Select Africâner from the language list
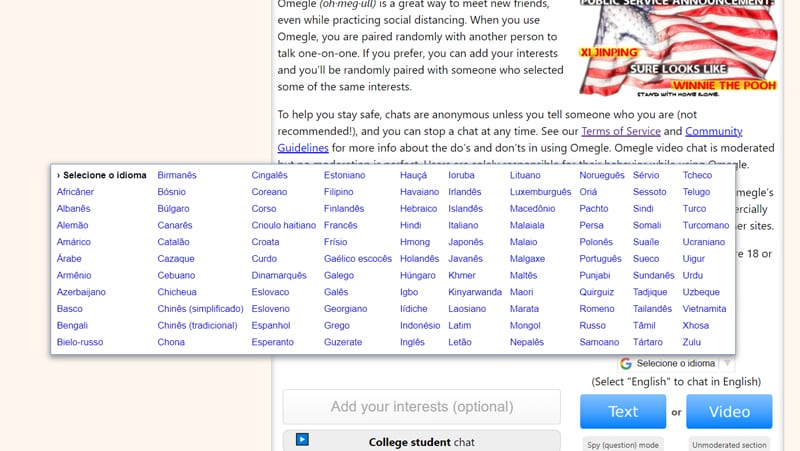Viewport: 800px width, 451px height. tap(75, 192)
